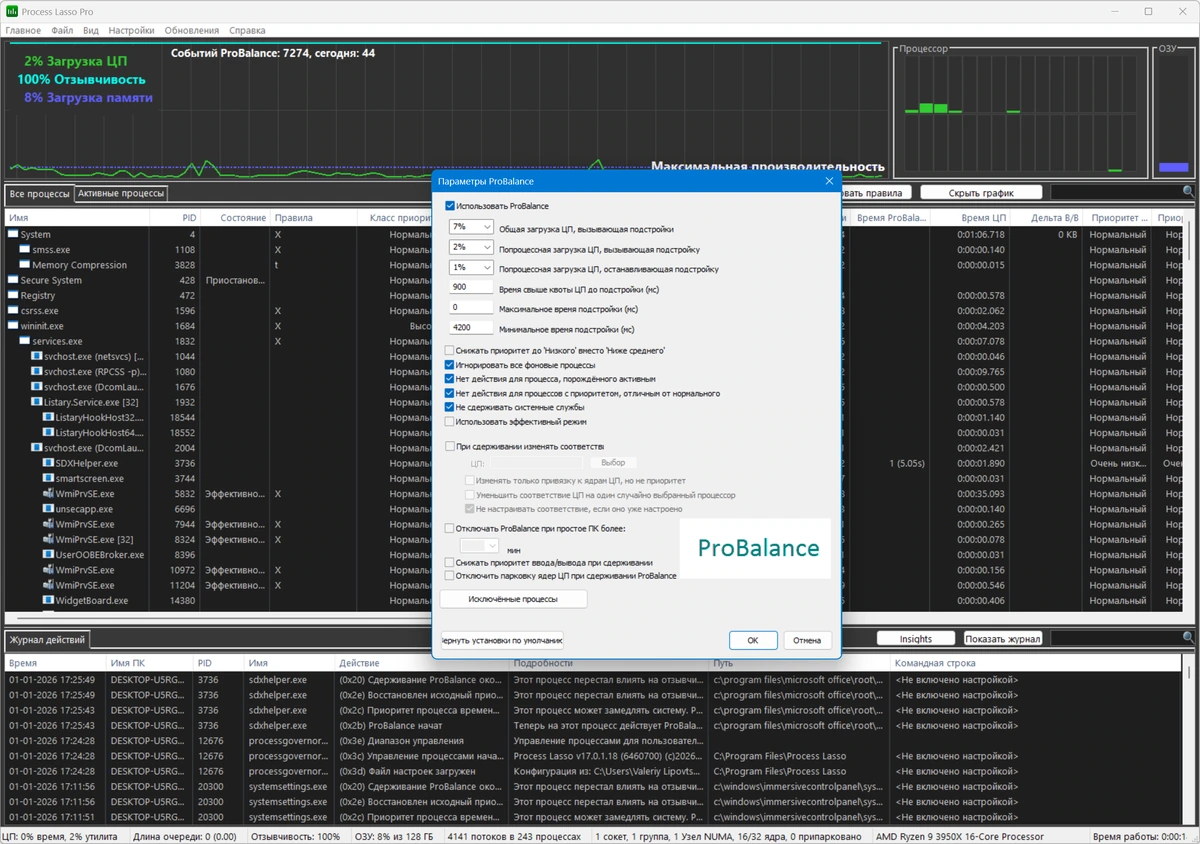Image resolution: width=1200 pixels, height=844 pixels.
Task: Enable 'Использовать эффективный режим' checkbox
Action: click(x=450, y=422)
